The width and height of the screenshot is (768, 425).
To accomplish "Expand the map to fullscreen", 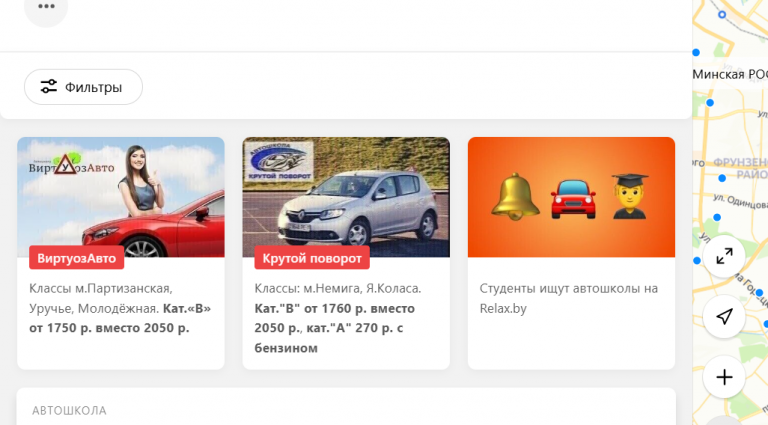I will coord(724,256).
